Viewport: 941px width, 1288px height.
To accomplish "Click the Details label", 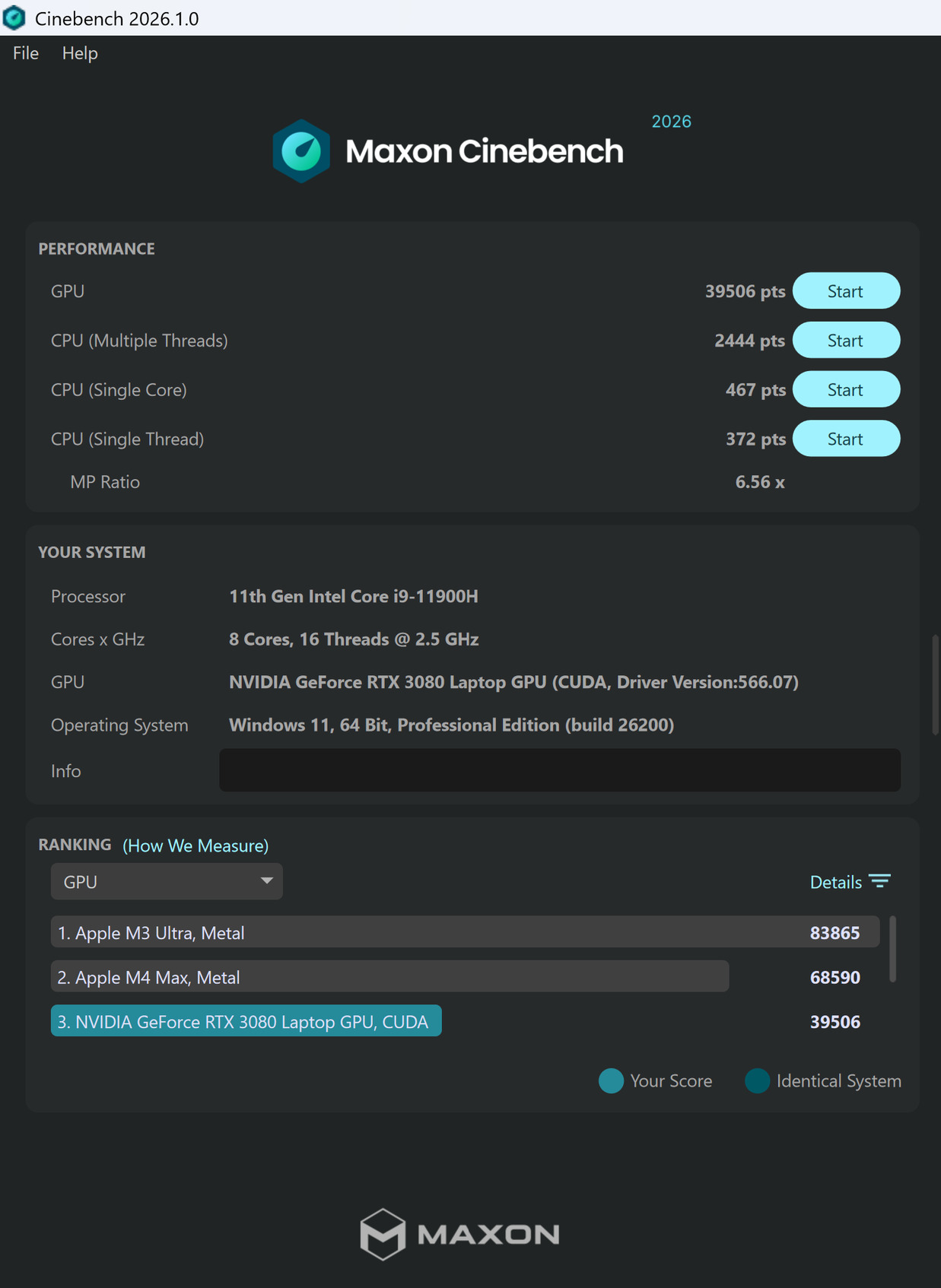I will (835, 882).
